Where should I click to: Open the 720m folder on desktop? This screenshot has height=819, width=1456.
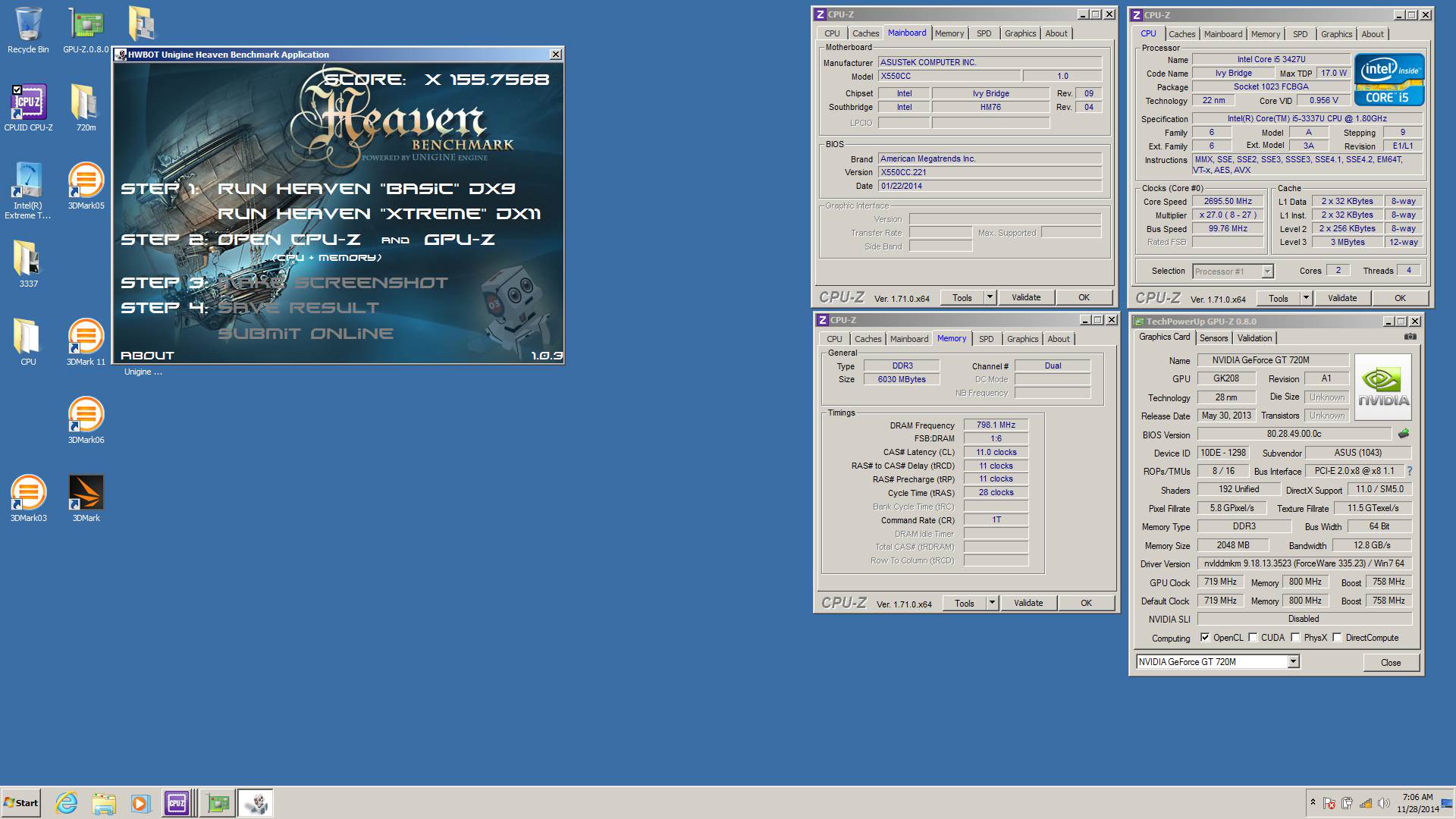click(x=86, y=108)
